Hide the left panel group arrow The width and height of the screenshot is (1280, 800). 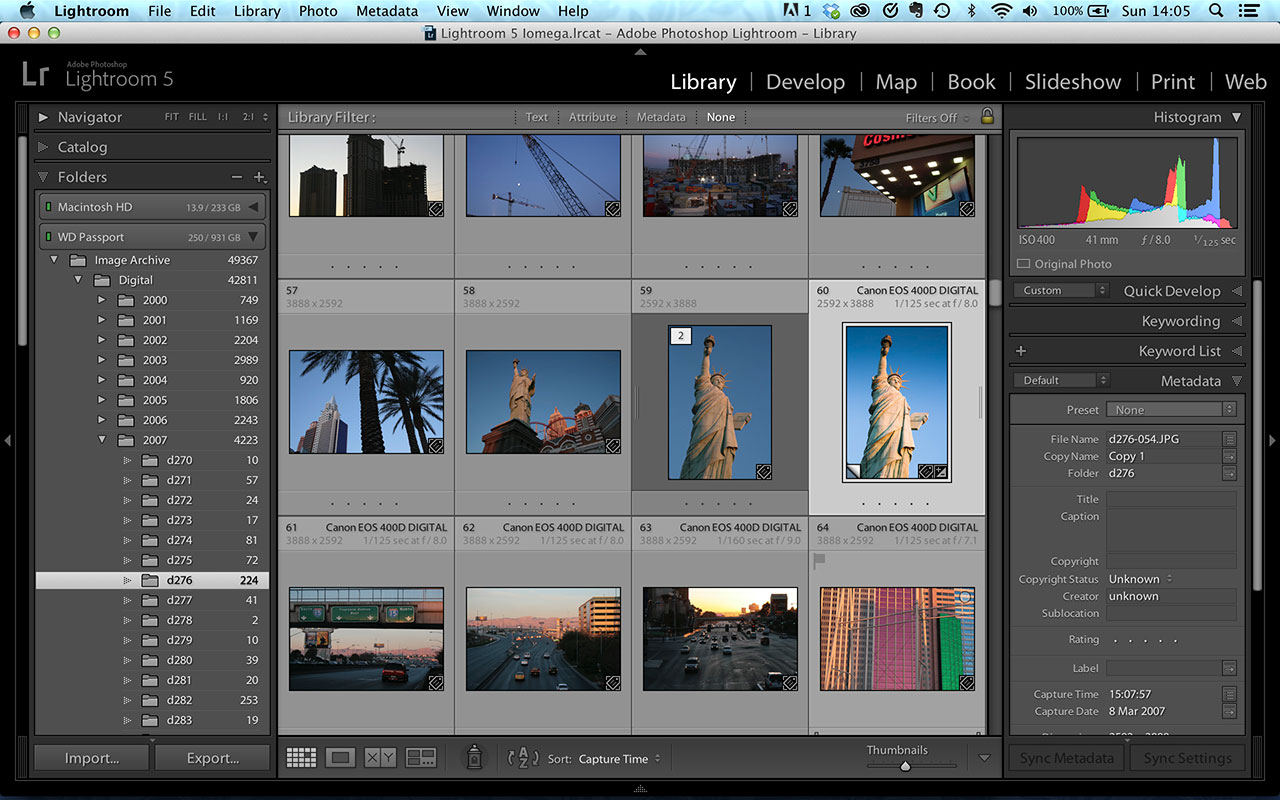7,440
